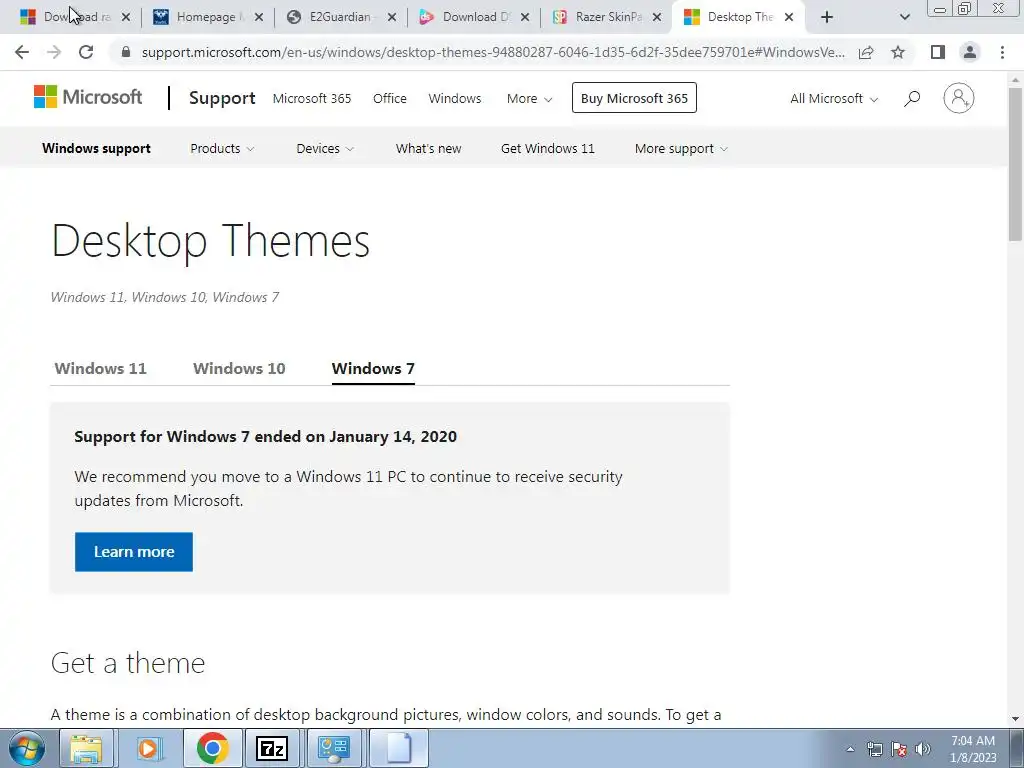
Task: Open Windows Media Player from the taskbar
Action: coord(150,748)
